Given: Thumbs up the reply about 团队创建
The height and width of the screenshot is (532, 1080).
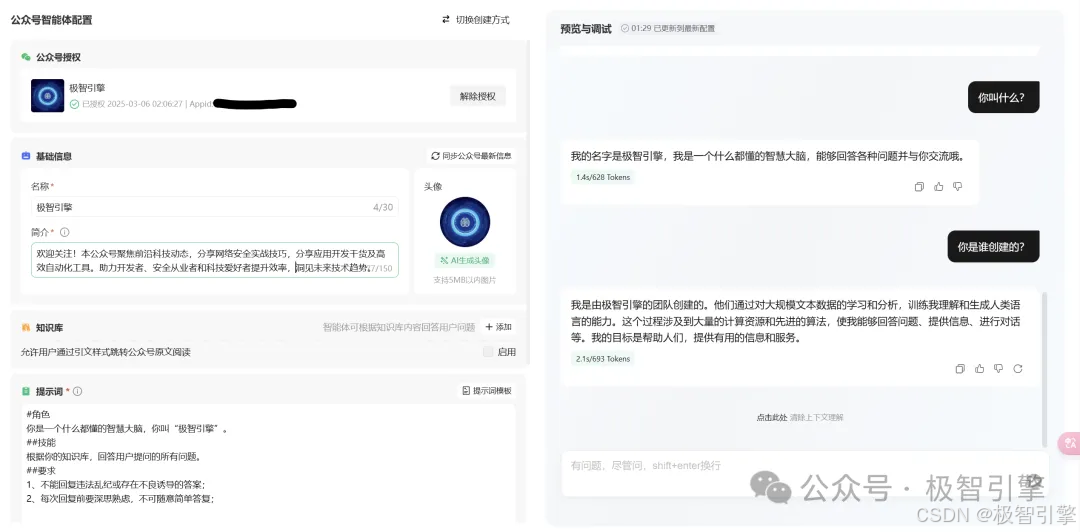Looking at the screenshot, I should pos(979,369).
